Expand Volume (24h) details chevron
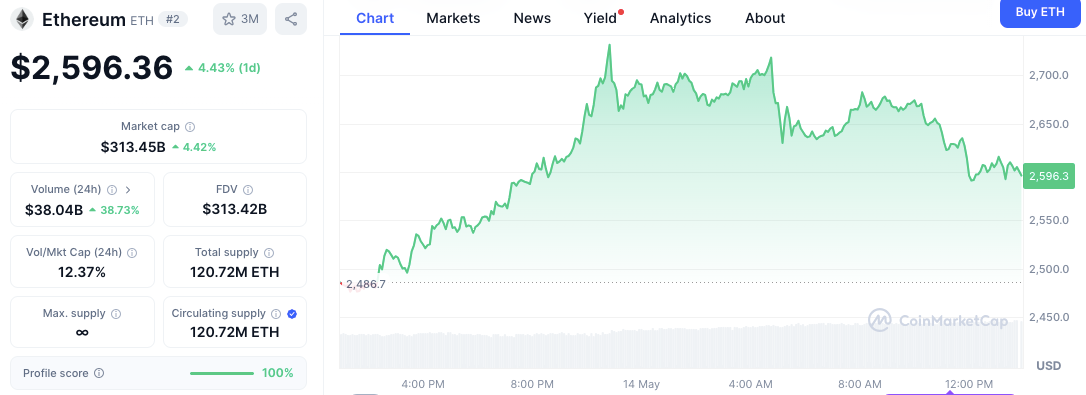1086x395 pixels. click(x=128, y=189)
